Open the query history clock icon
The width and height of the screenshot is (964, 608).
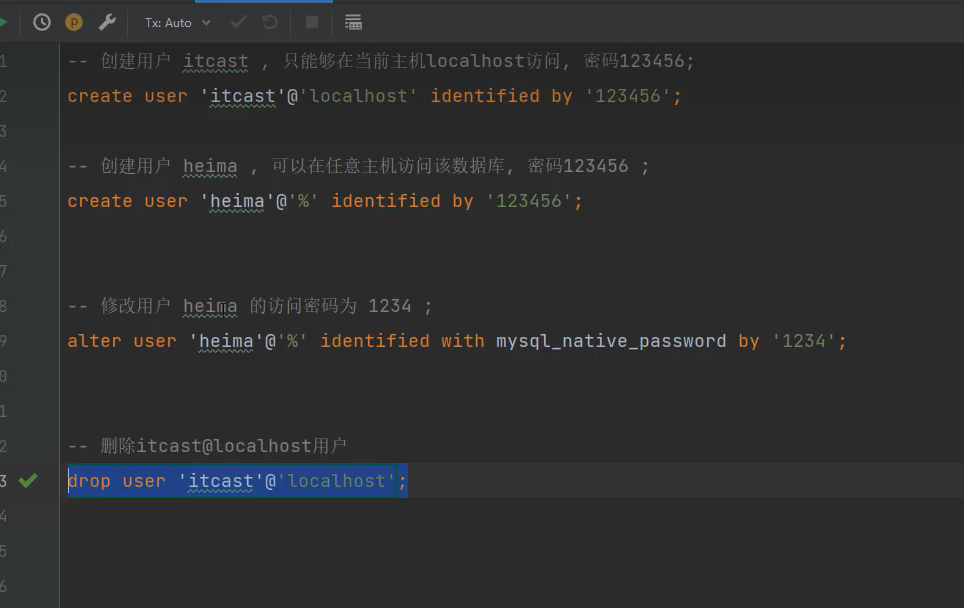click(x=42, y=23)
